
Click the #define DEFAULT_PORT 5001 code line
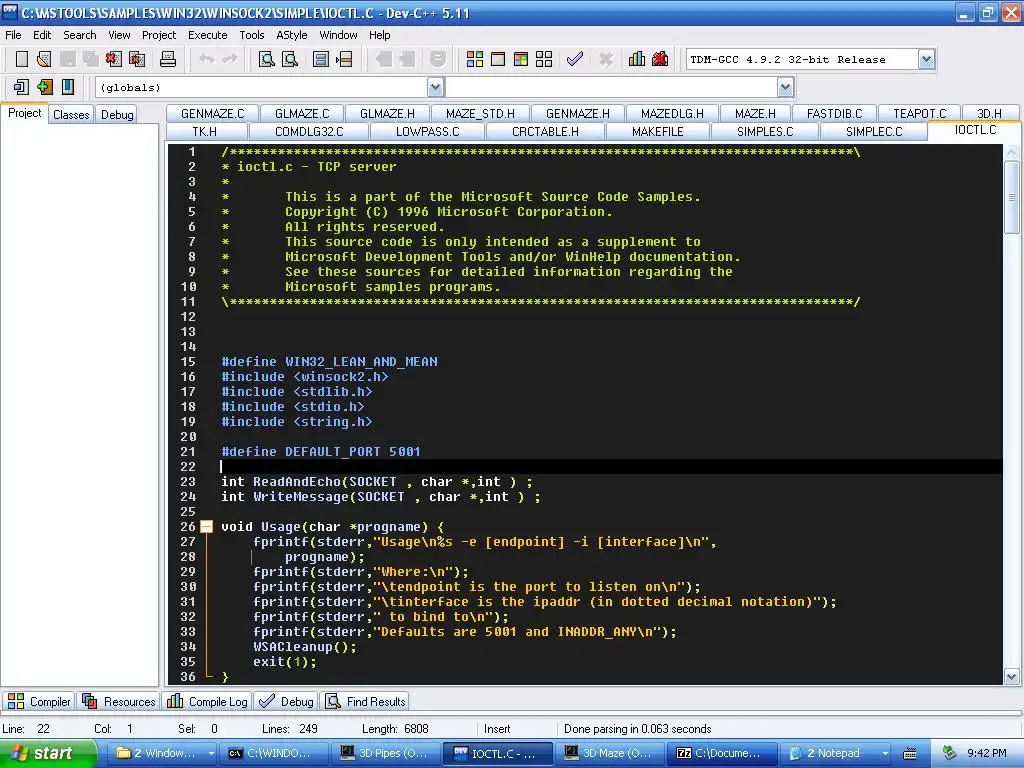pyautogui.click(x=321, y=451)
